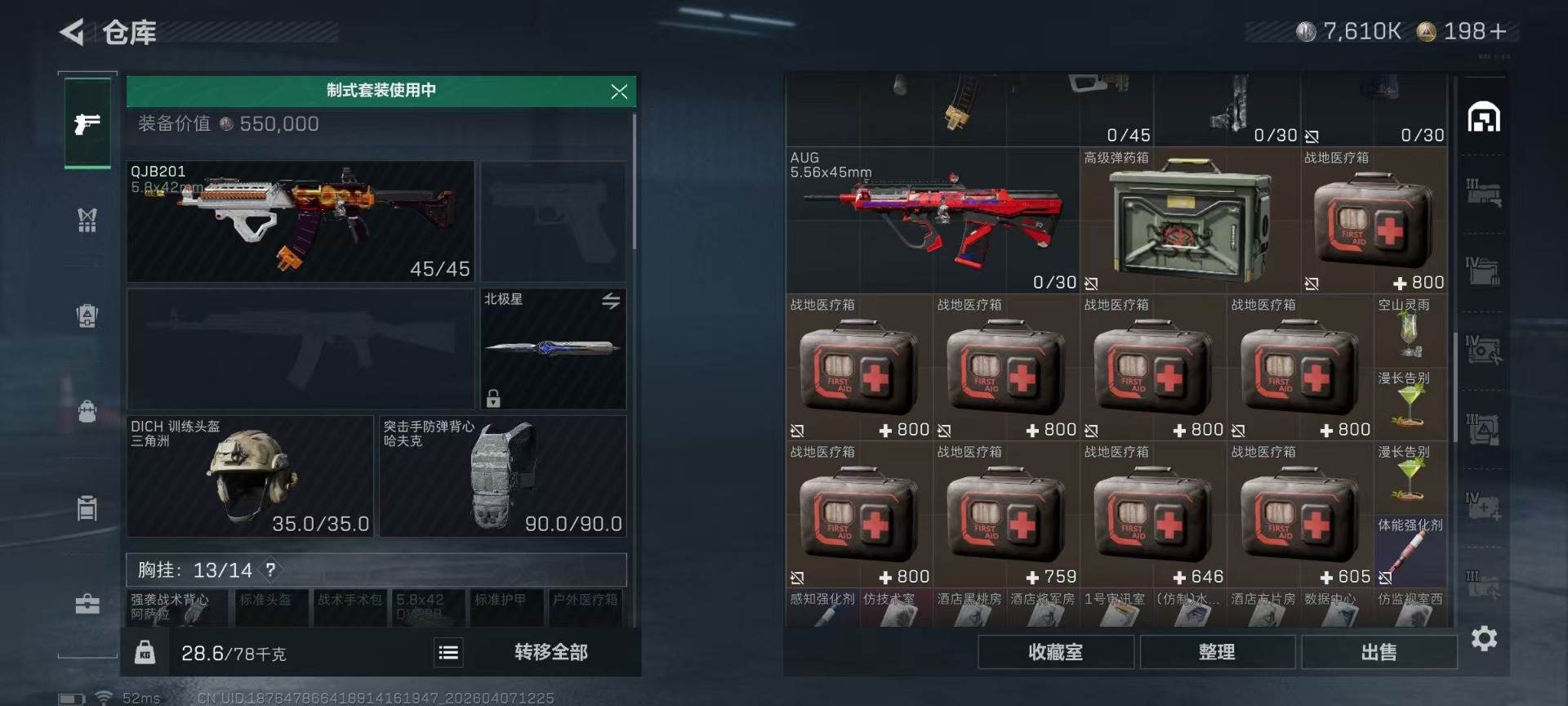Click the help question mark beside 胸挂
Screen dimensions: 1568x706
pyautogui.click(x=270, y=570)
